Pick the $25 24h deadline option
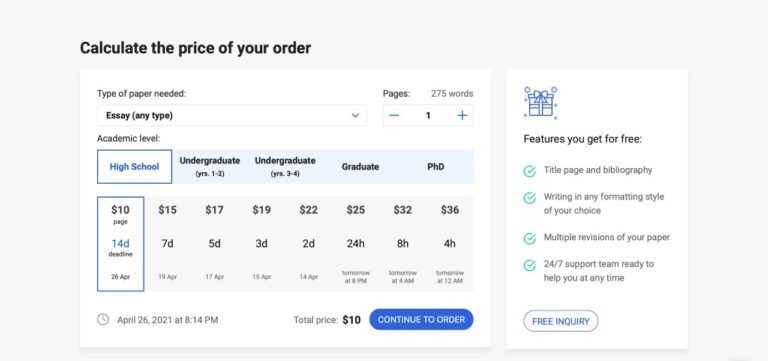This screenshot has width=768, height=361. 356,244
